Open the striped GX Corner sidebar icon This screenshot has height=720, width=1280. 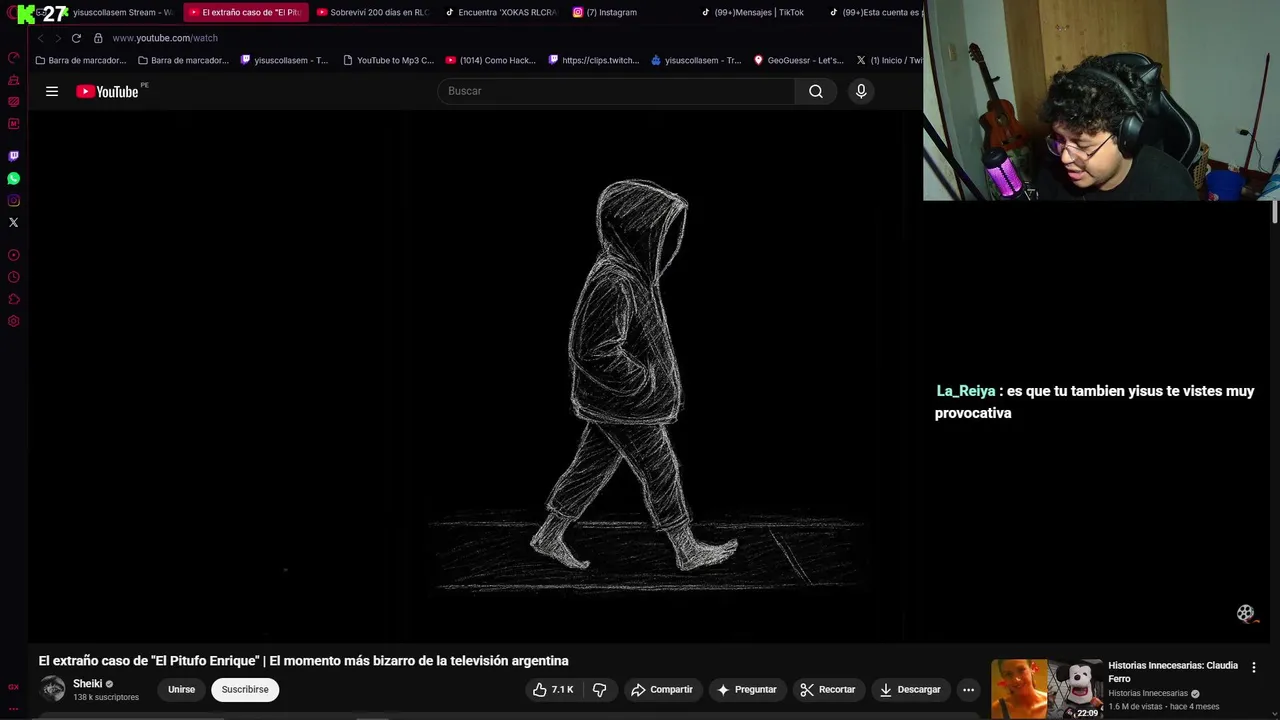(14, 102)
